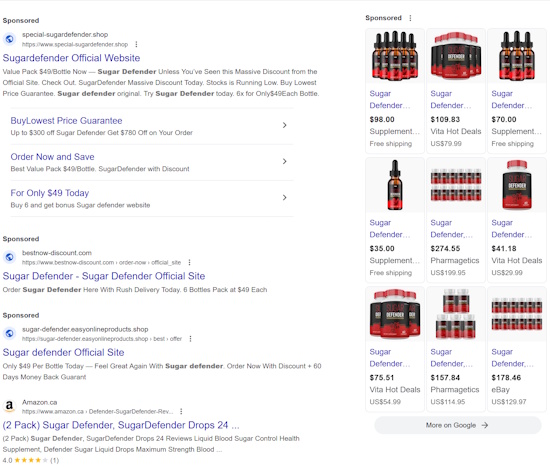Open BuyLowest Price Guarantee sitelink
550x469 pixels.
click(66, 121)
